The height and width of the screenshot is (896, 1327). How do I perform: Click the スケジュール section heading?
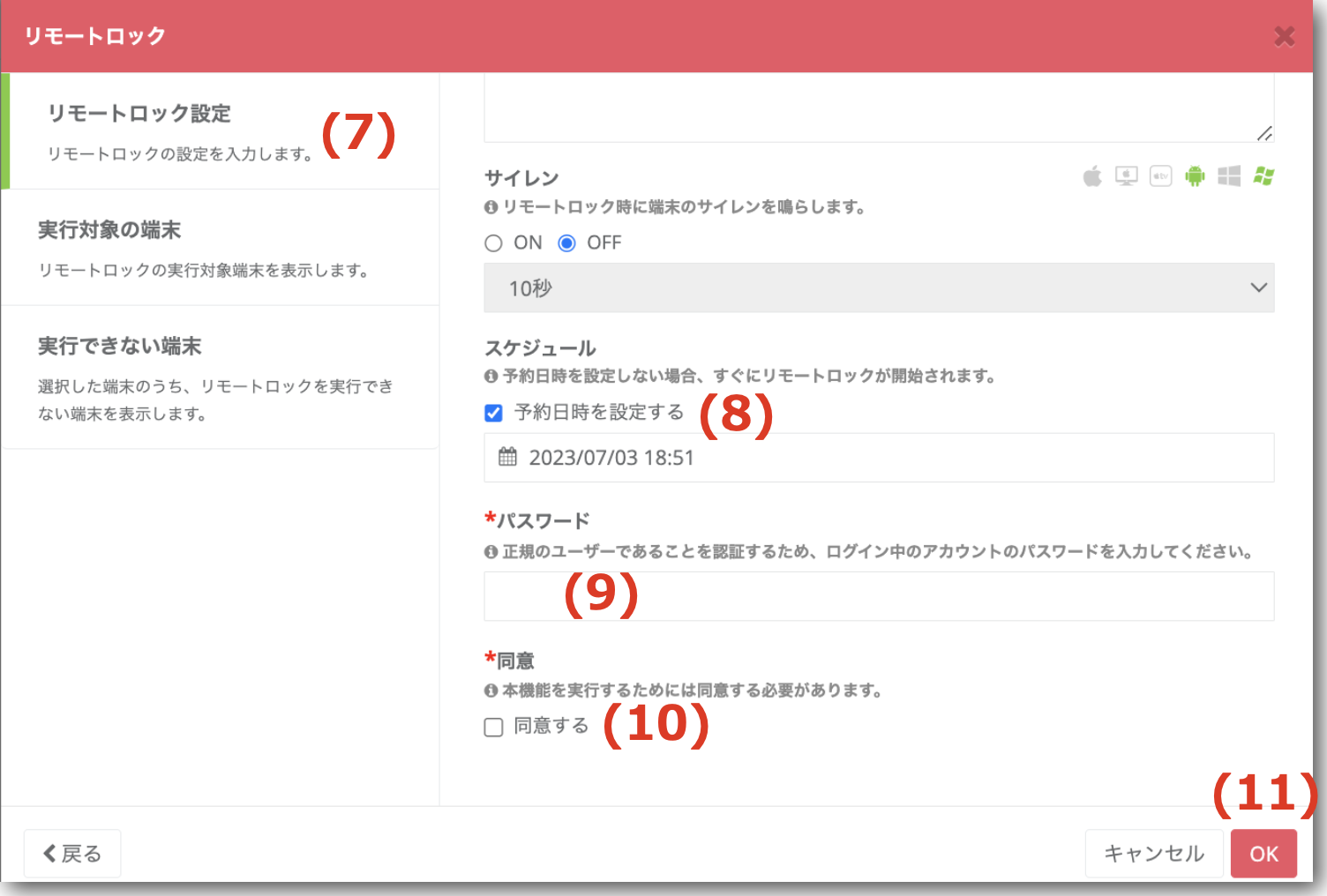pos(540,348)
